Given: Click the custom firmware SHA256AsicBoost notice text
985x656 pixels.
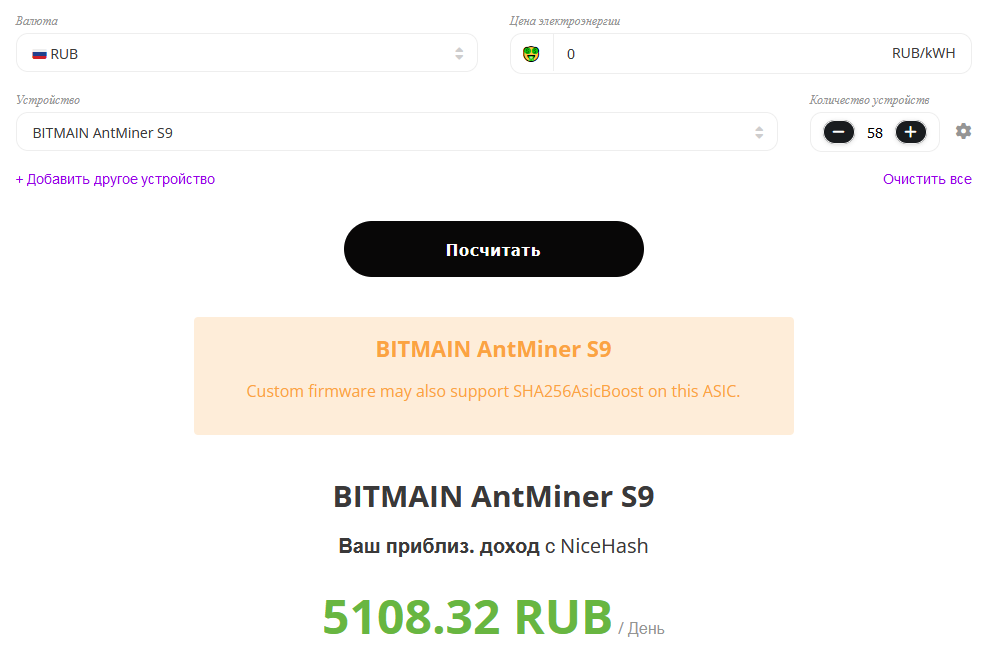Looking at the screenshot, I should (493, 391).
